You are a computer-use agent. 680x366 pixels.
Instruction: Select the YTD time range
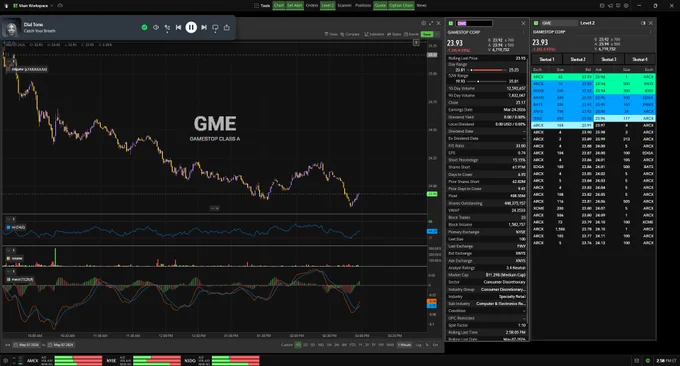click(352, 345)
